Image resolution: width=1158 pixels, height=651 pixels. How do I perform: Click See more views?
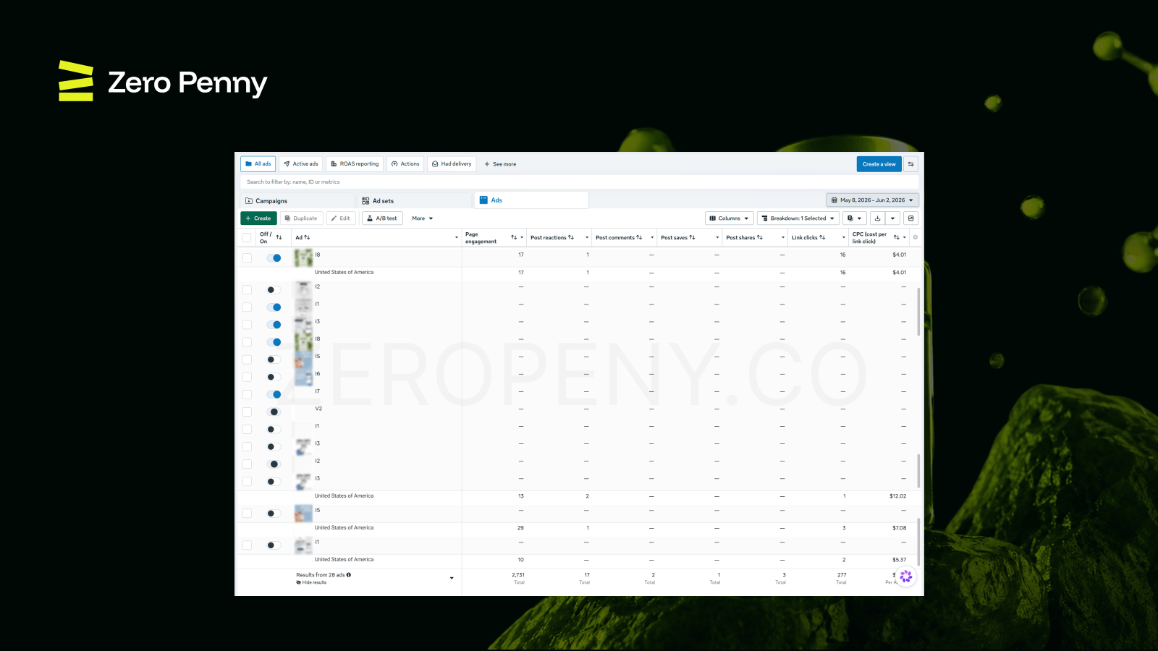point(500,164)
